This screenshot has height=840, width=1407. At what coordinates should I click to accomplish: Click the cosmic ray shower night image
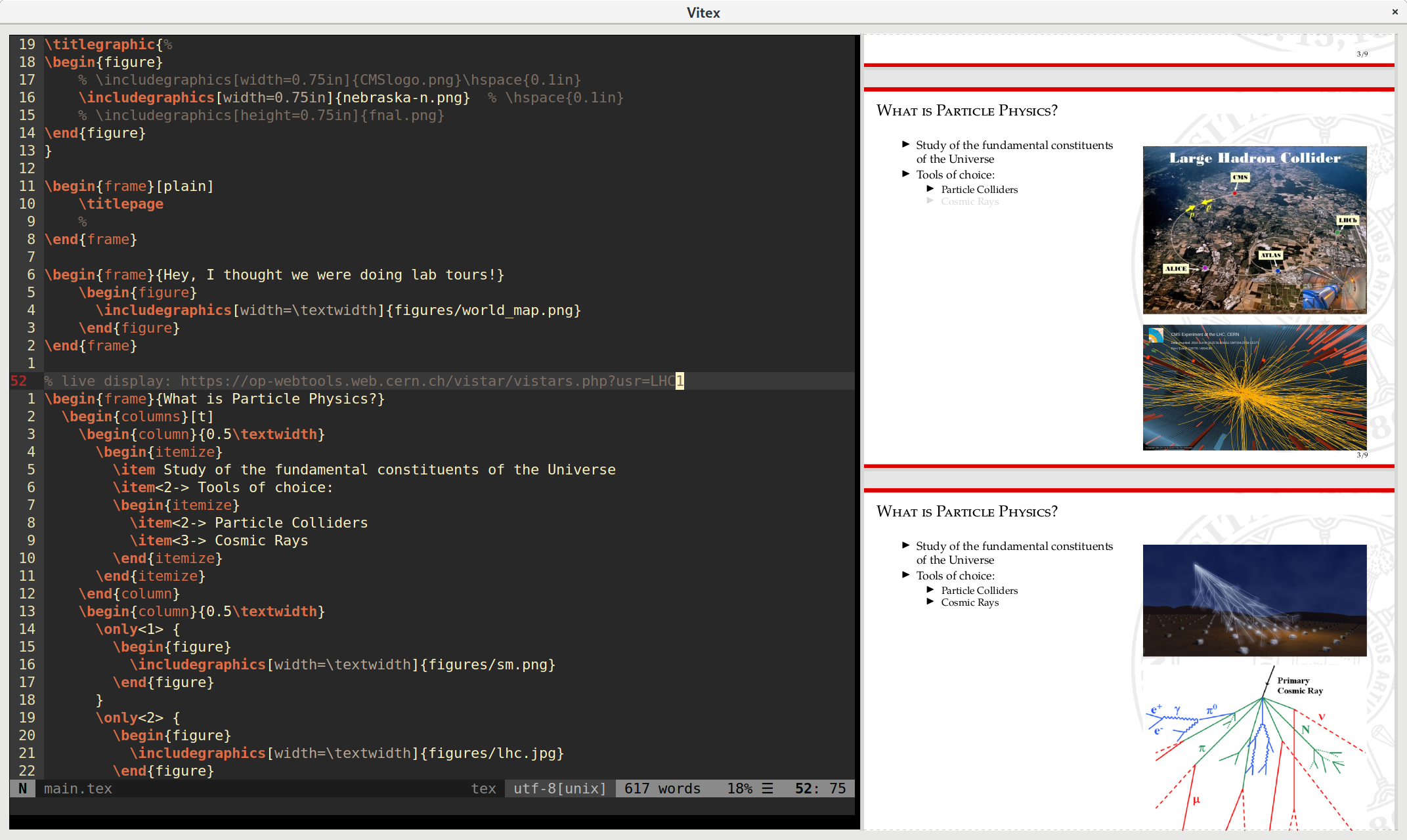coord(1254,600)
